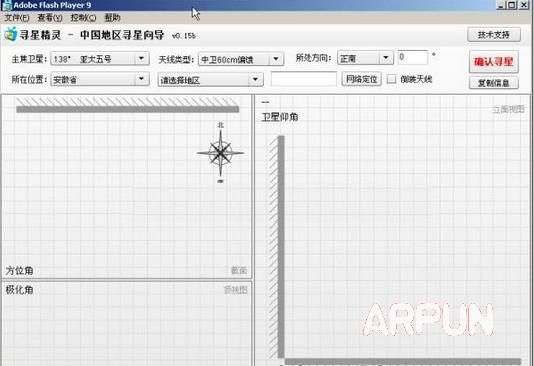Screen dimensions: 534x366
Task: Maximize the Adobe Flash Player window
Action: [512, 5]
